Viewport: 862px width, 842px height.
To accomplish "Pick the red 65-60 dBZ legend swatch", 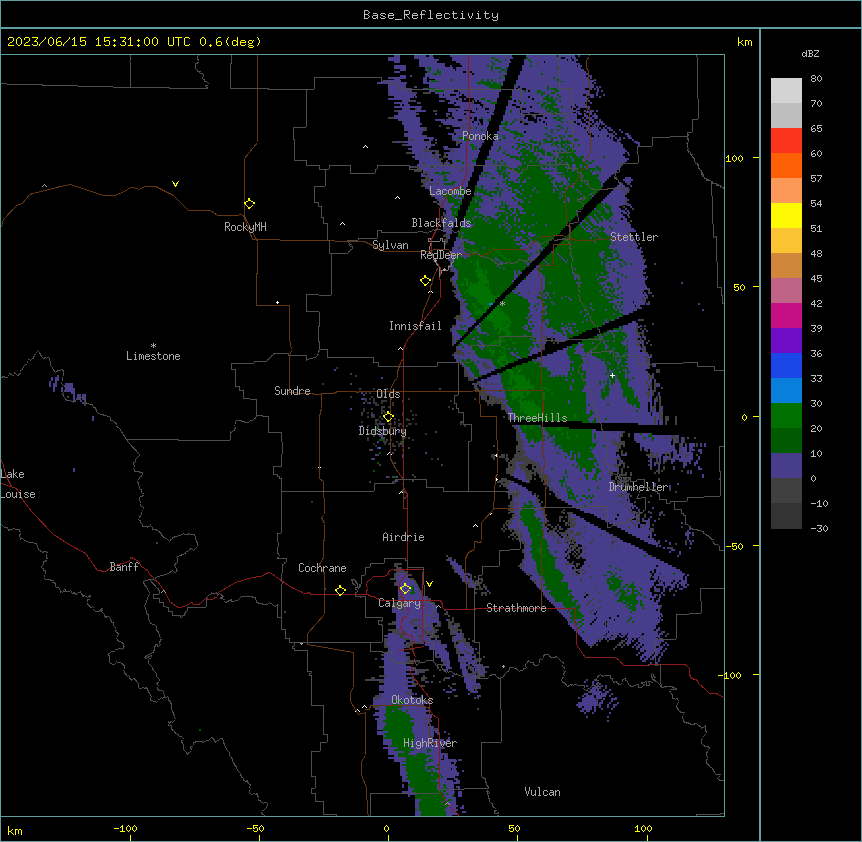I will tap(786, 141).
